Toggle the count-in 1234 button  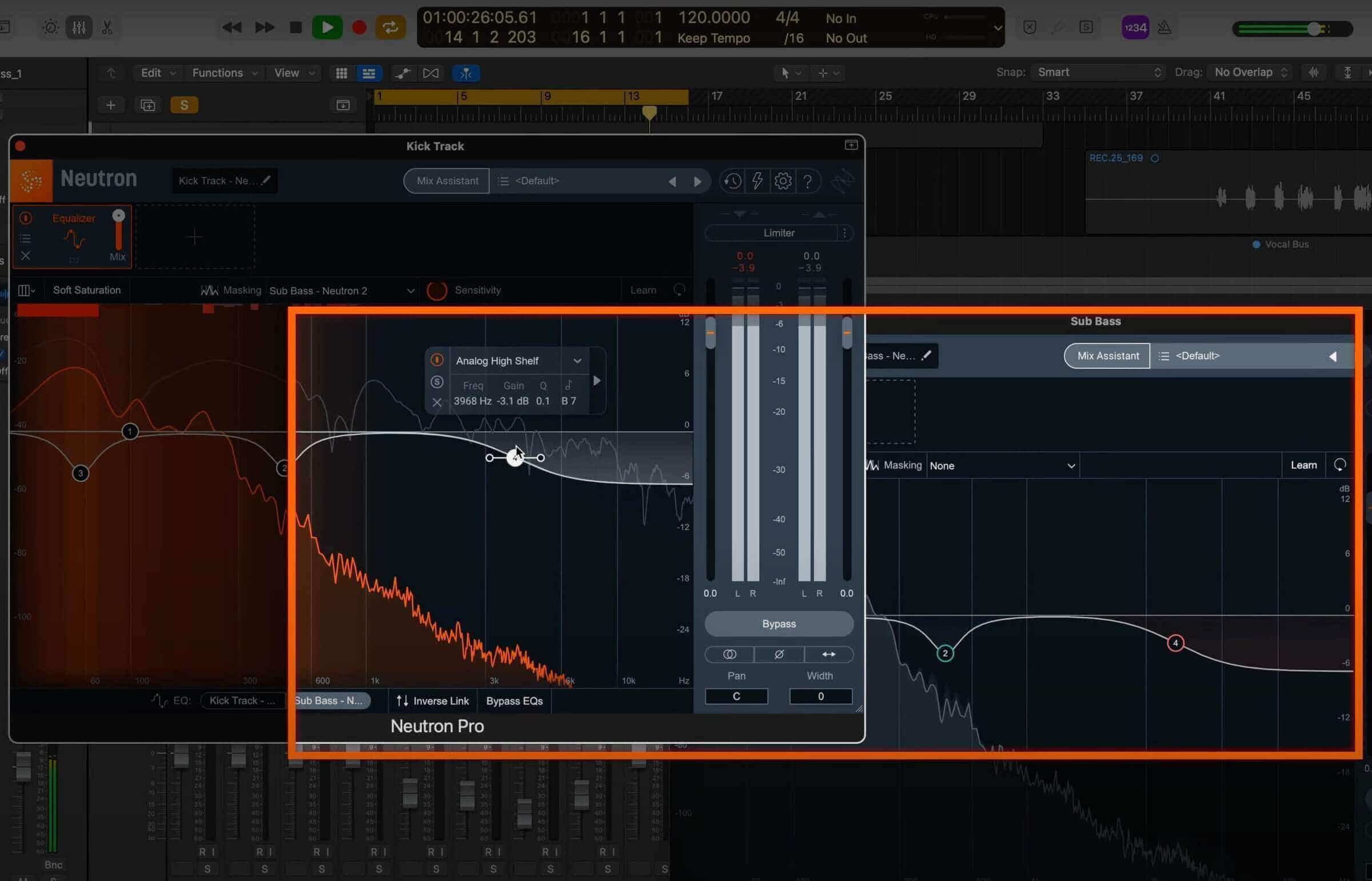(x=1135, y=27)
